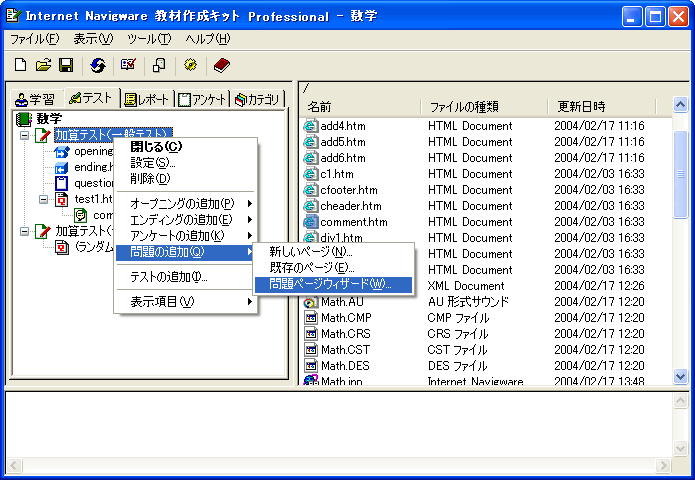Open the ツール menu in menu bar
695x480 pixels.
pos(120,39)
